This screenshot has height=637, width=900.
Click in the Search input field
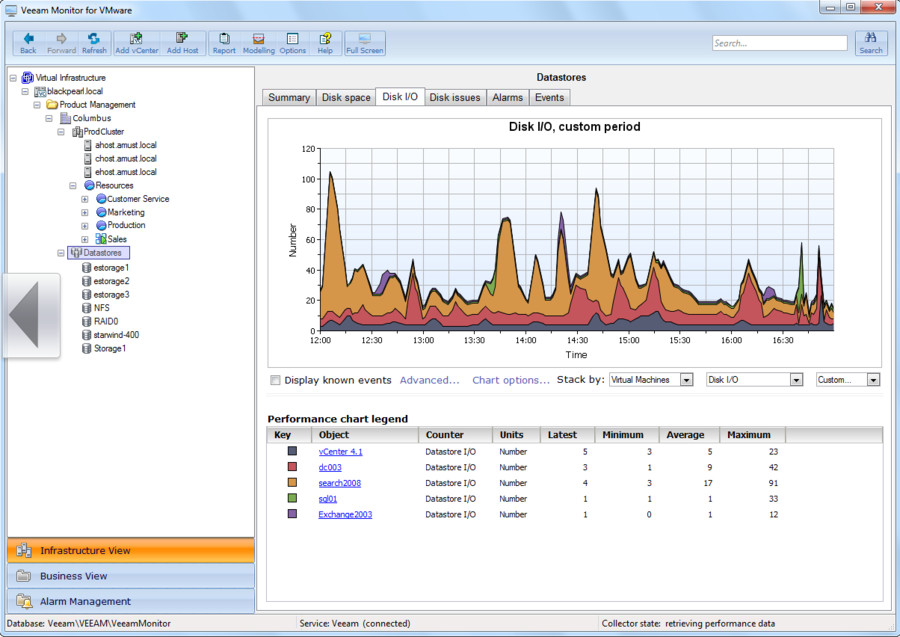pos(779,43)
